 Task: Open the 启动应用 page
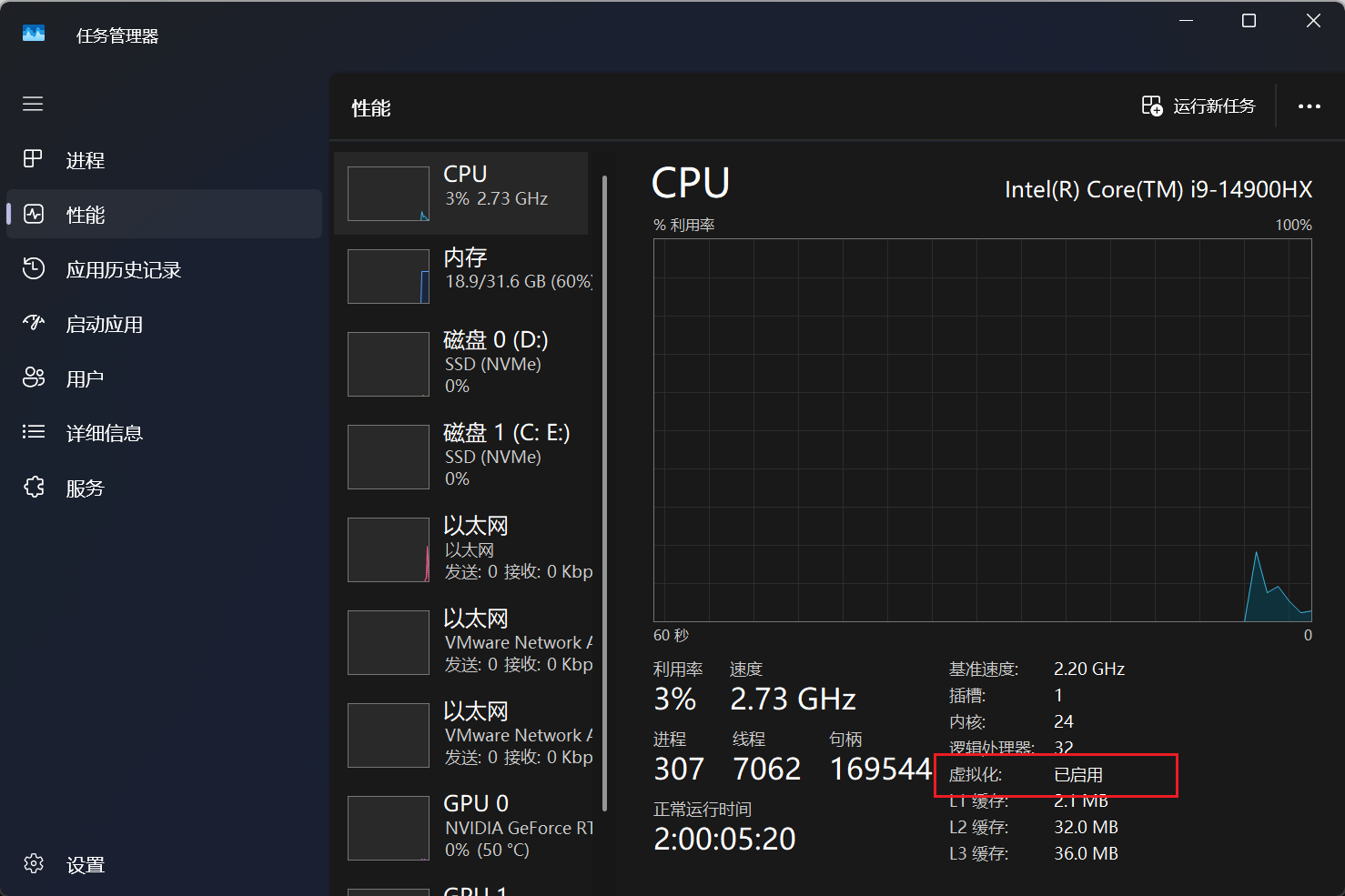[x=164, y=323]
